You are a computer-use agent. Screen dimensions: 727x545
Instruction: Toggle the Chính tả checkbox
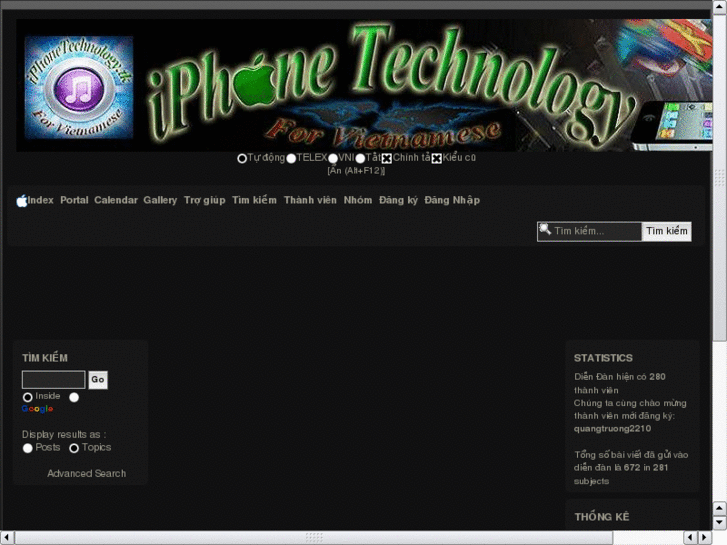coord(387,159)
